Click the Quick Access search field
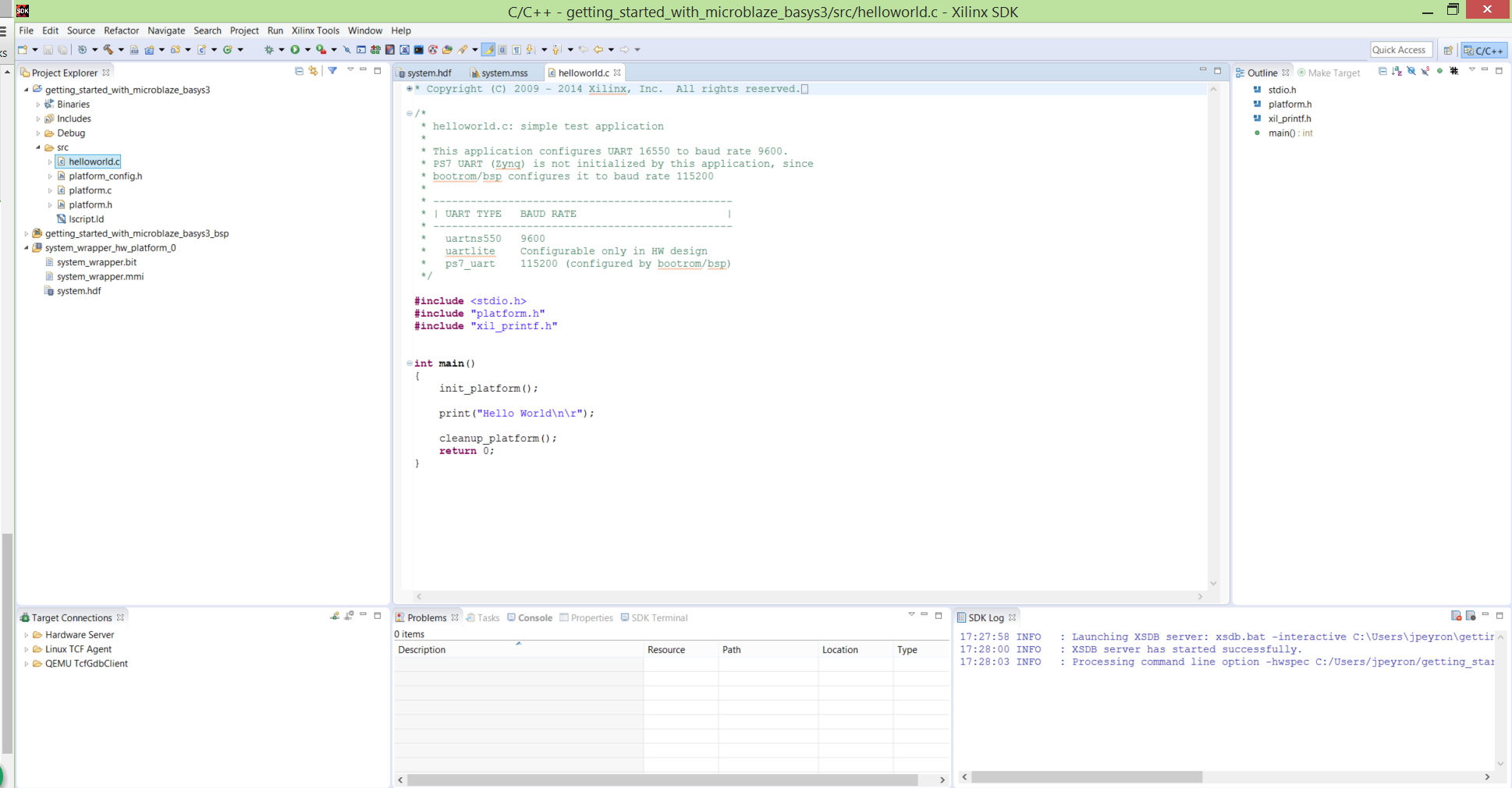Image resolution: width=1512 pixels, height=788 pixels. [x=1401, y=50]
